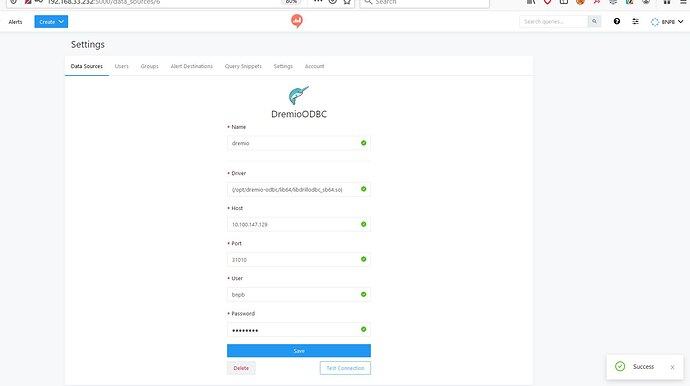The image size is (690, 386).
Task: Switch to the Account tab
Action: click(x=315, y=66)
